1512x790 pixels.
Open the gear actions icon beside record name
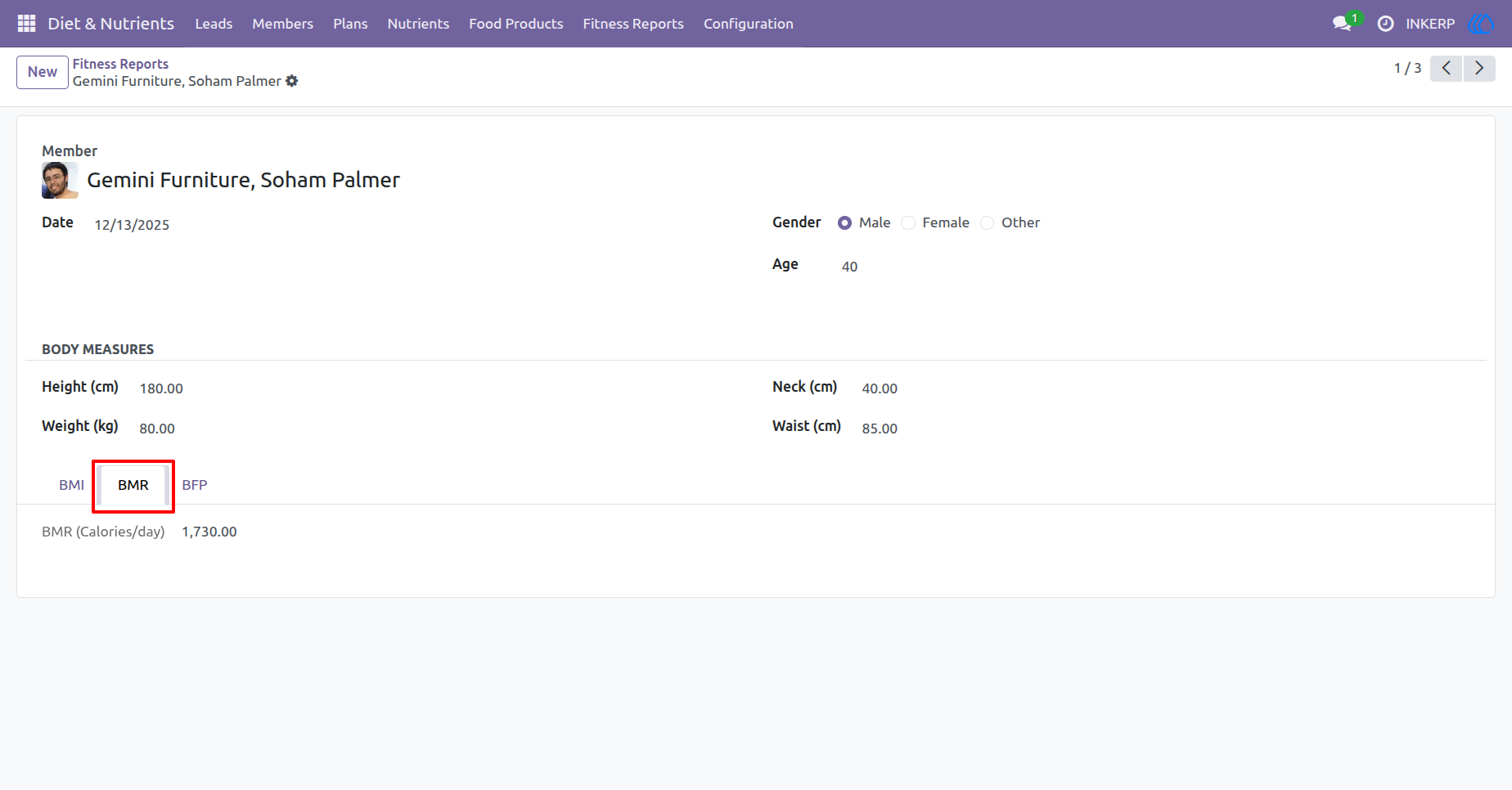(292, 81)
